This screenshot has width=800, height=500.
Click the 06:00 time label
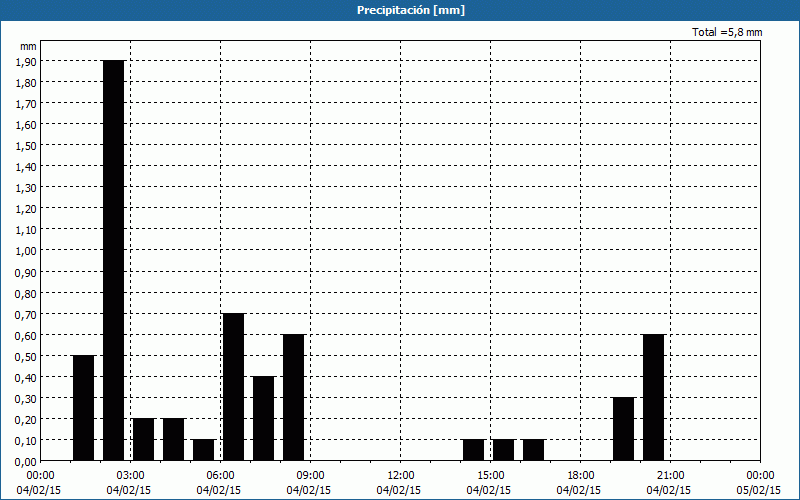pyautogui.click(x=220, y=476)
